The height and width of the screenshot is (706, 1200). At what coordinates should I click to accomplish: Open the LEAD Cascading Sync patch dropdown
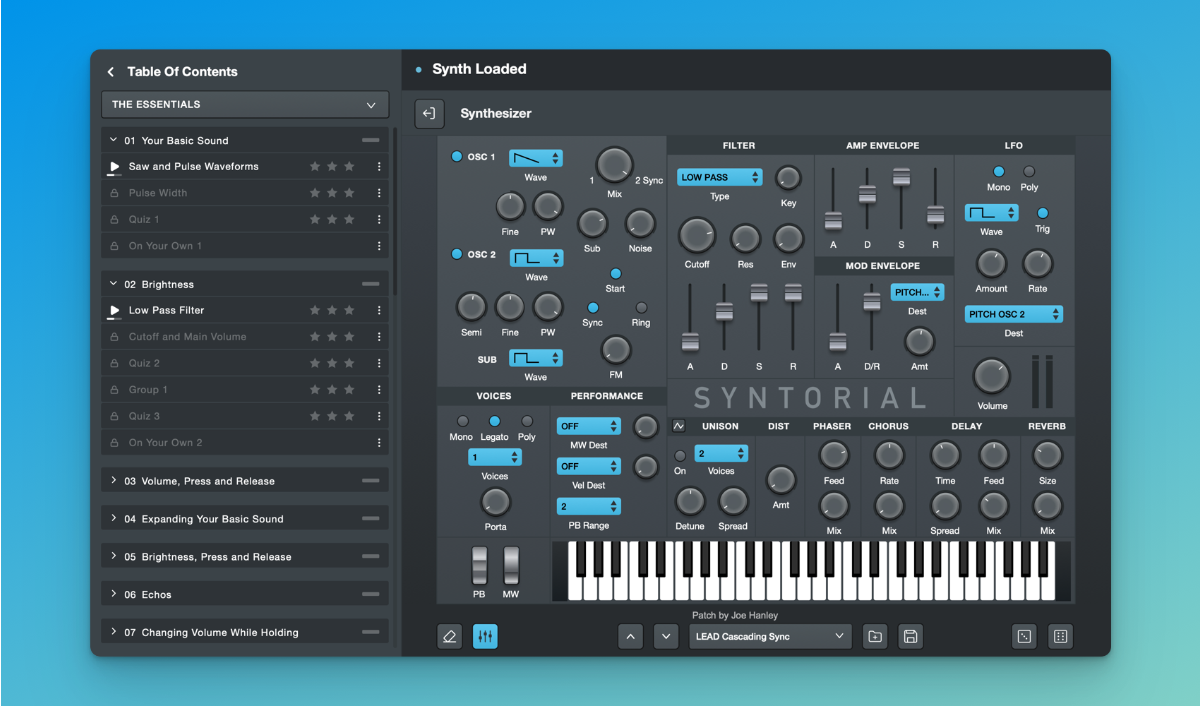pos(770,636)
